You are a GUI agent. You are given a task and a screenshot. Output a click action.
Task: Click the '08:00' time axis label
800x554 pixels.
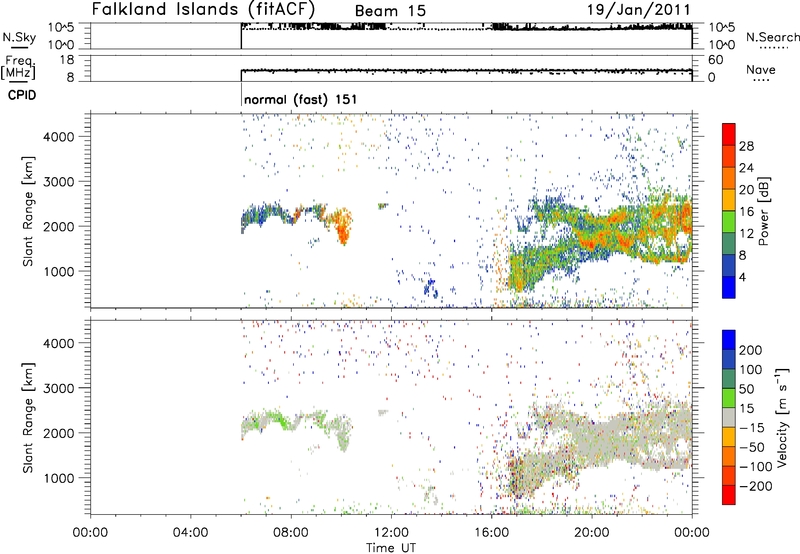point(291,533)
